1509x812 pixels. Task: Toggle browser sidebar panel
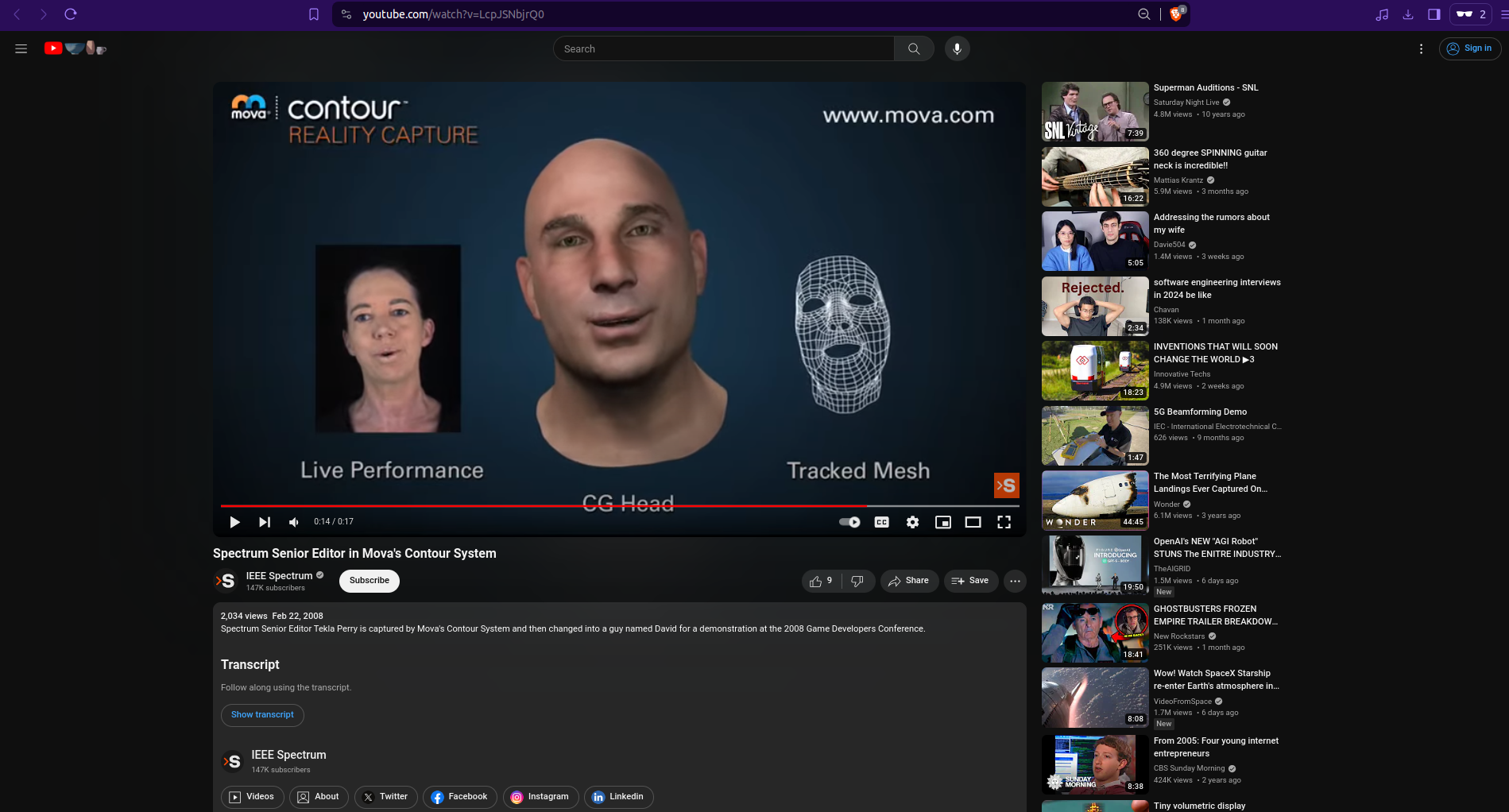click(x=1434, y=14)
